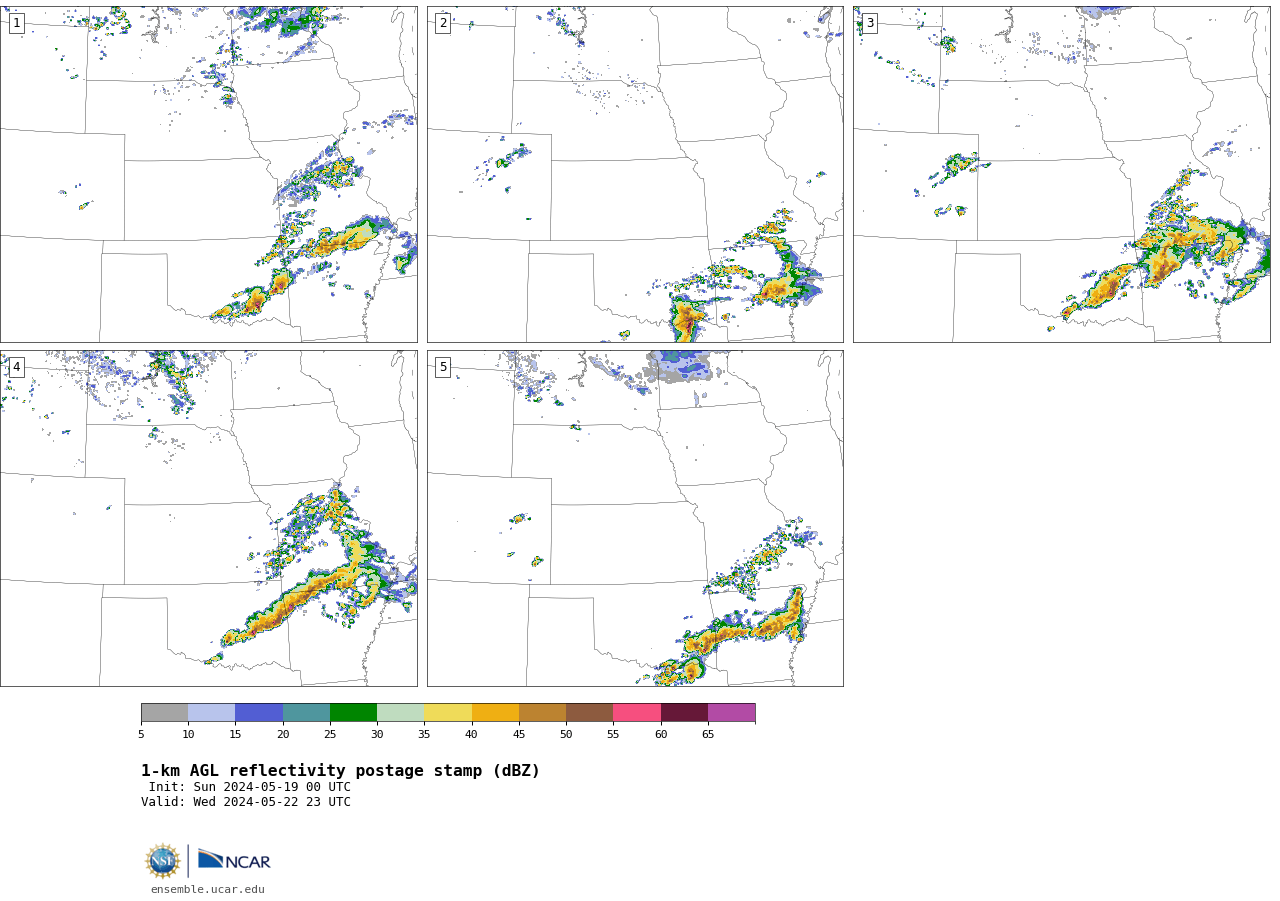The width and height of the screenshot is (1280, 901).
Task: Click the colorbar tick label 5
Action: (141, 735)
